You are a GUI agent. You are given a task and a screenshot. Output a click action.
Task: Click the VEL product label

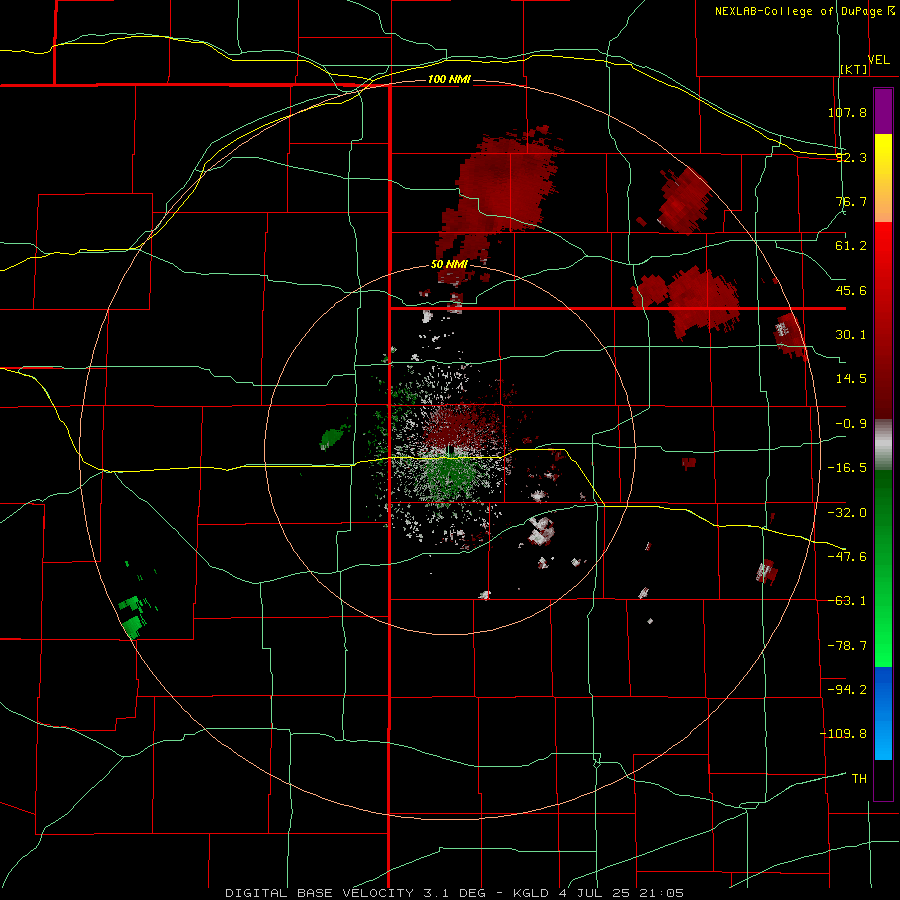[878, 60]
